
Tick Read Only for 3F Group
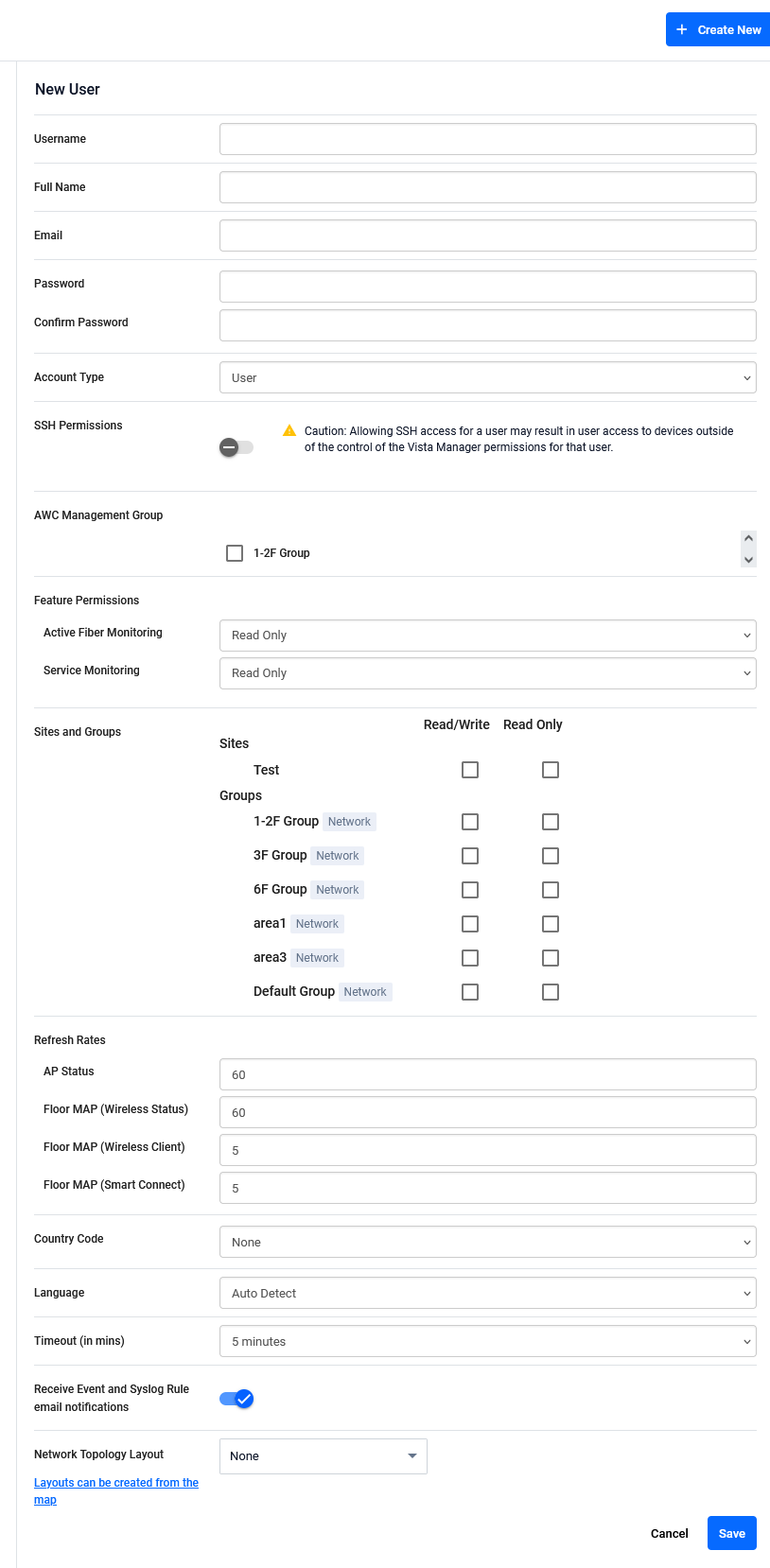(x=551, y=856)
